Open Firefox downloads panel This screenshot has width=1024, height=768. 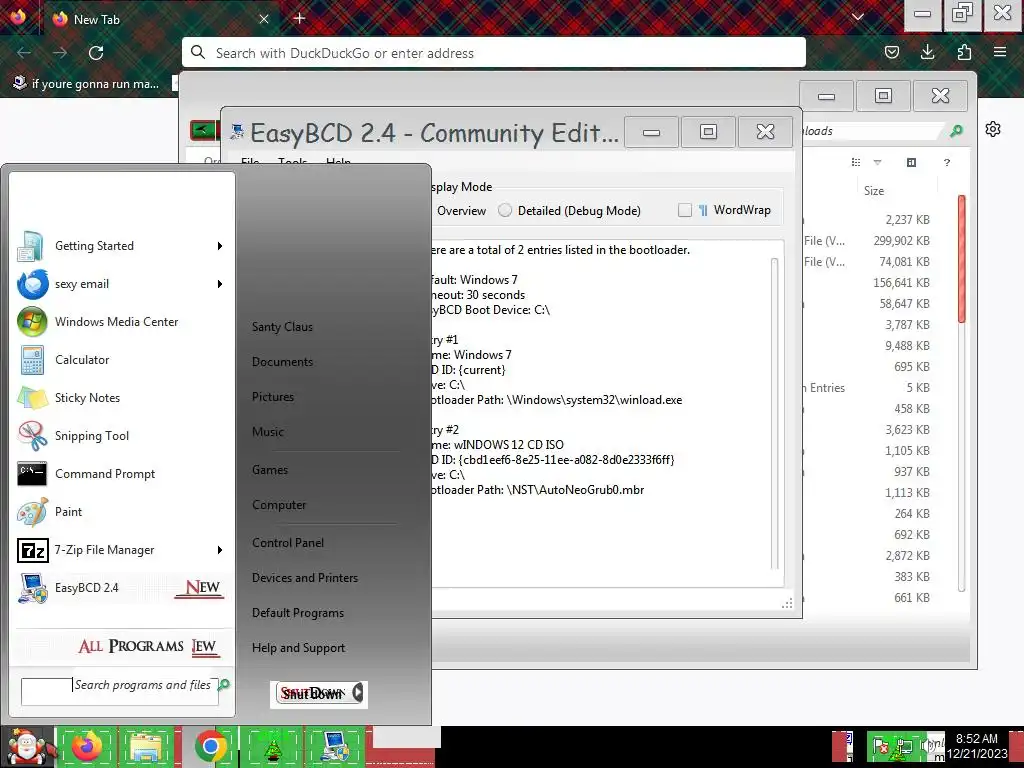coord(927,52)
